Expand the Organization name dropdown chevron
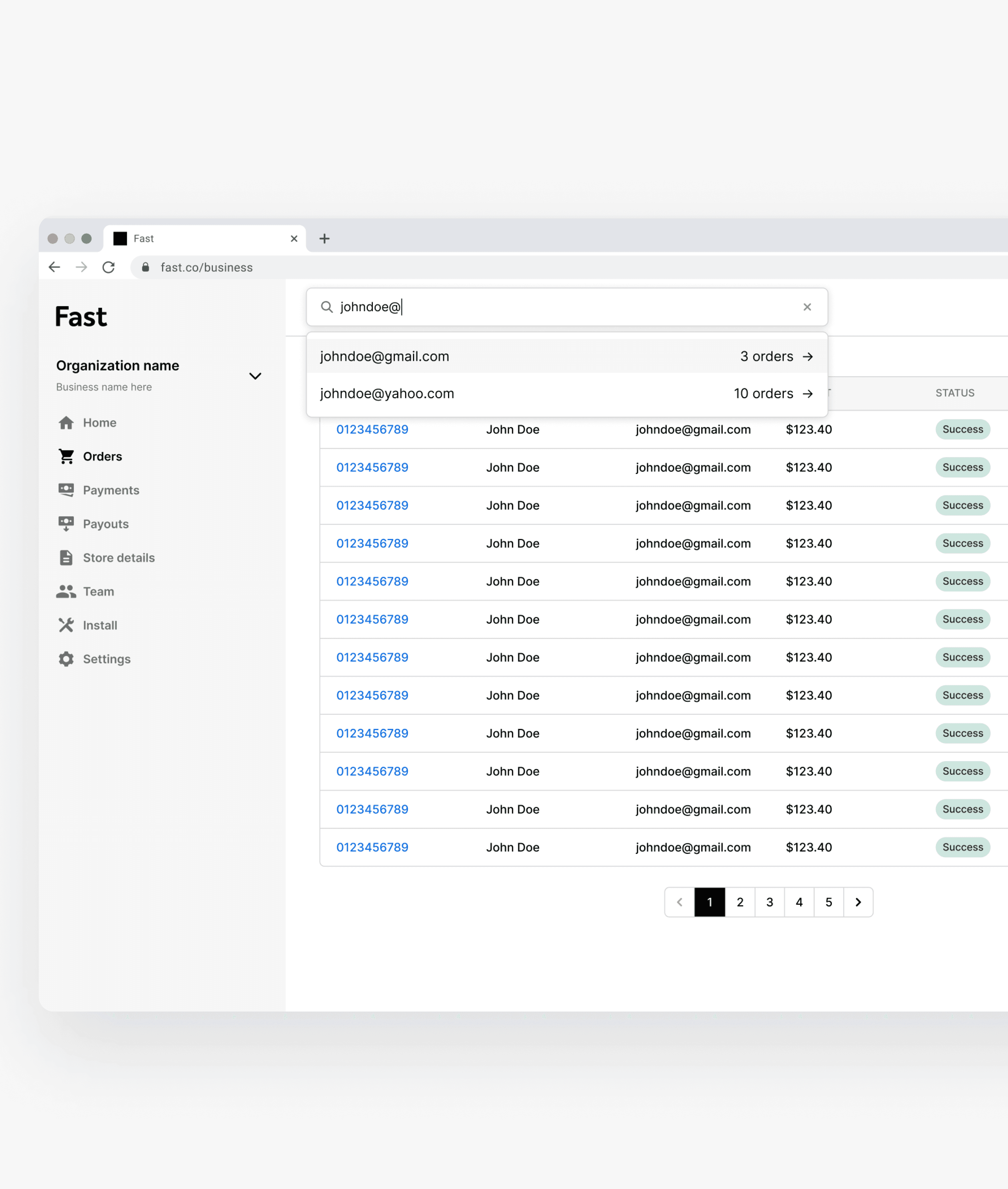 pyautogui.click(x=255, y=376)
